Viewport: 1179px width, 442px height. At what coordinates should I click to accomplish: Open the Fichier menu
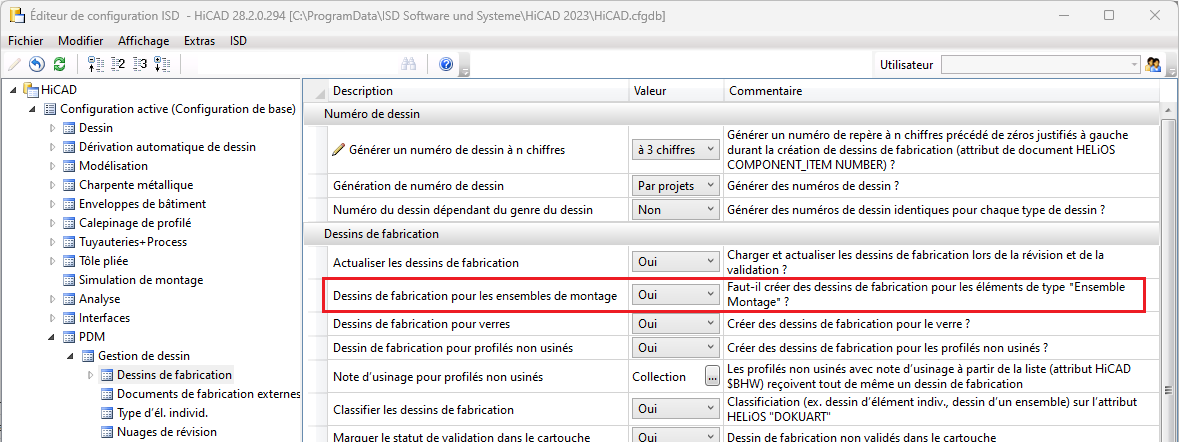(26, 41)
